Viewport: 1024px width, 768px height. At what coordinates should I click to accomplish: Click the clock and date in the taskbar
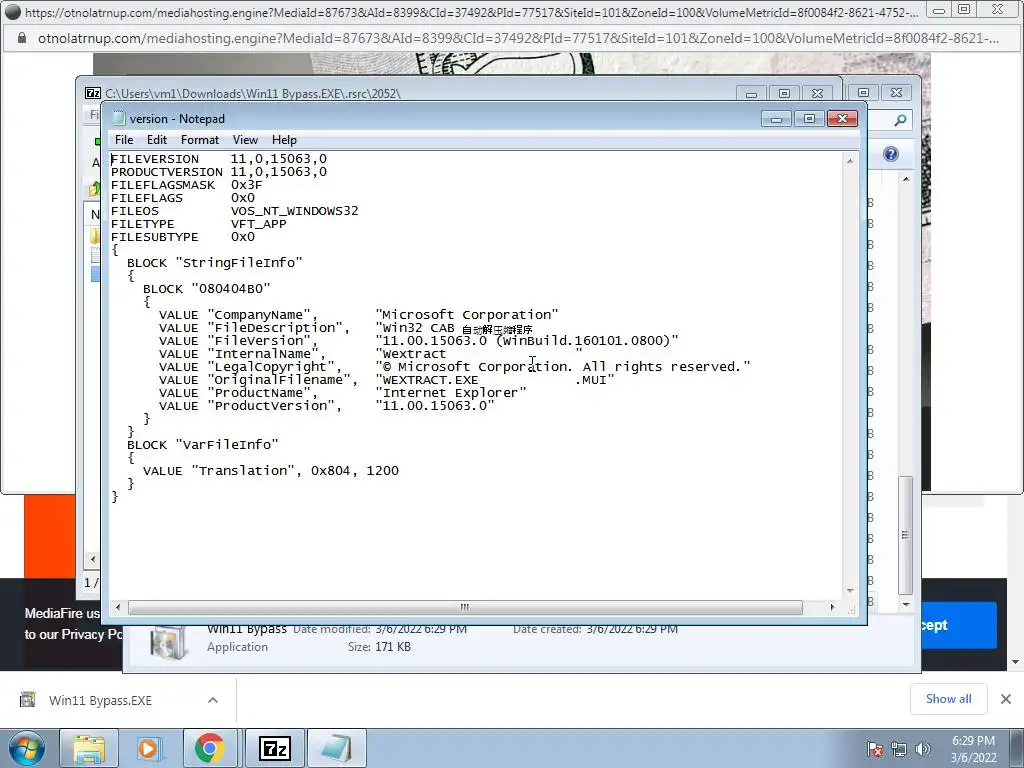pos(973,749)
